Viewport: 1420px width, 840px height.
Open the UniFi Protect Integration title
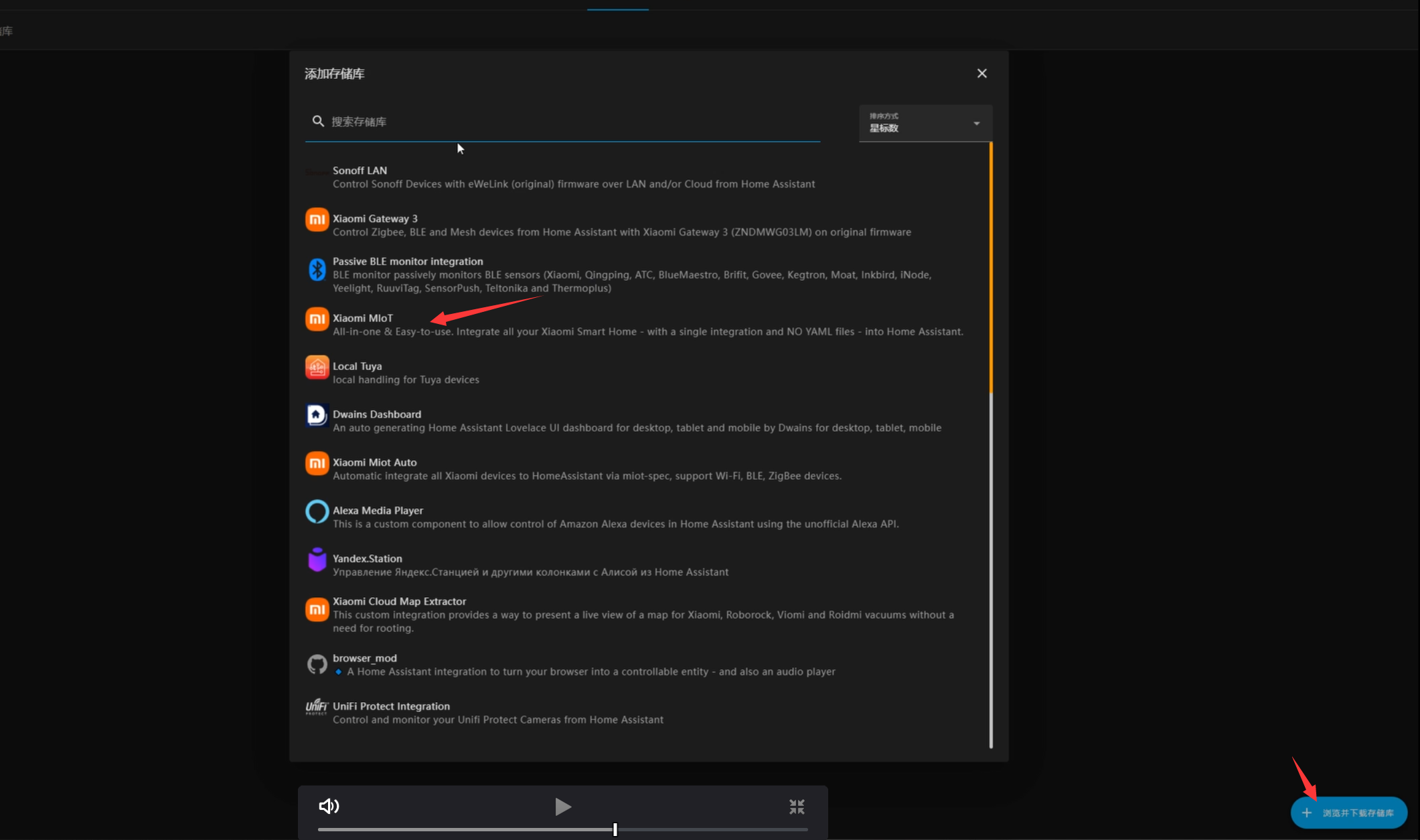[x=391, y=706]
